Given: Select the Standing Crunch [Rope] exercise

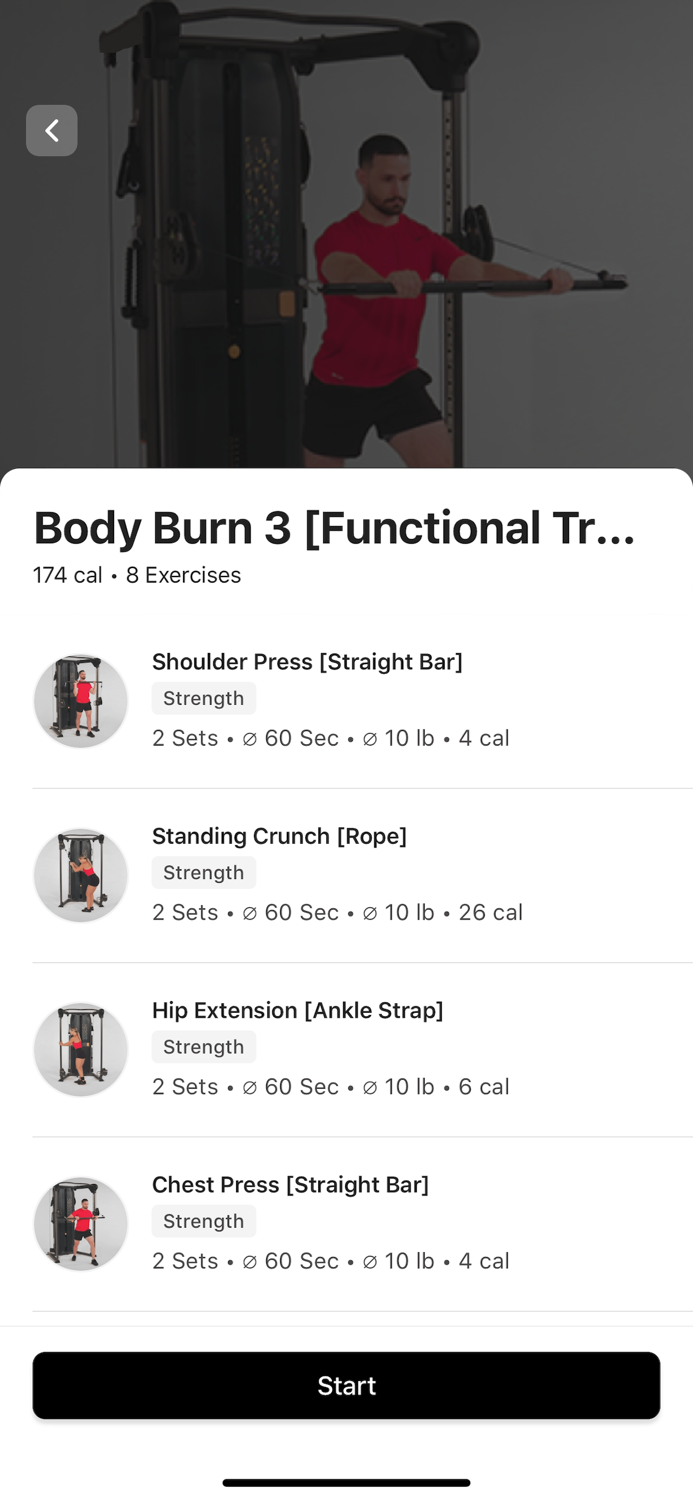Looking at the screenshot, I should pyautogui.click(x=279, y=837).
